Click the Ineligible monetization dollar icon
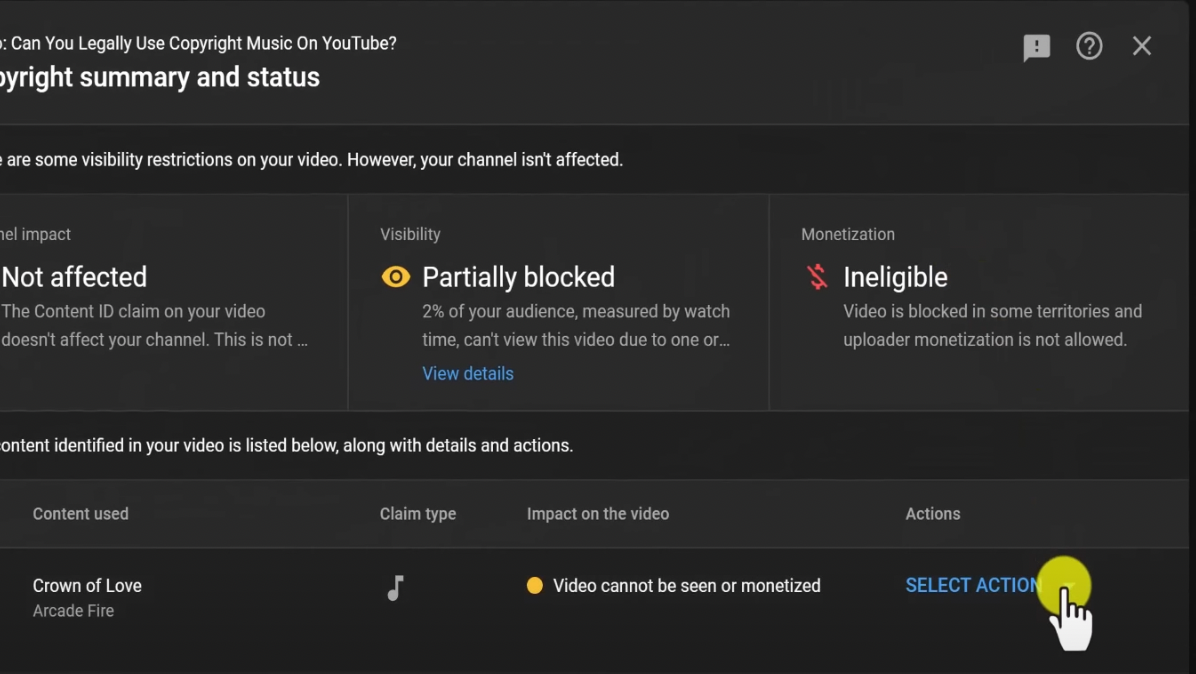1196x674 pixels. pos(817,277)
